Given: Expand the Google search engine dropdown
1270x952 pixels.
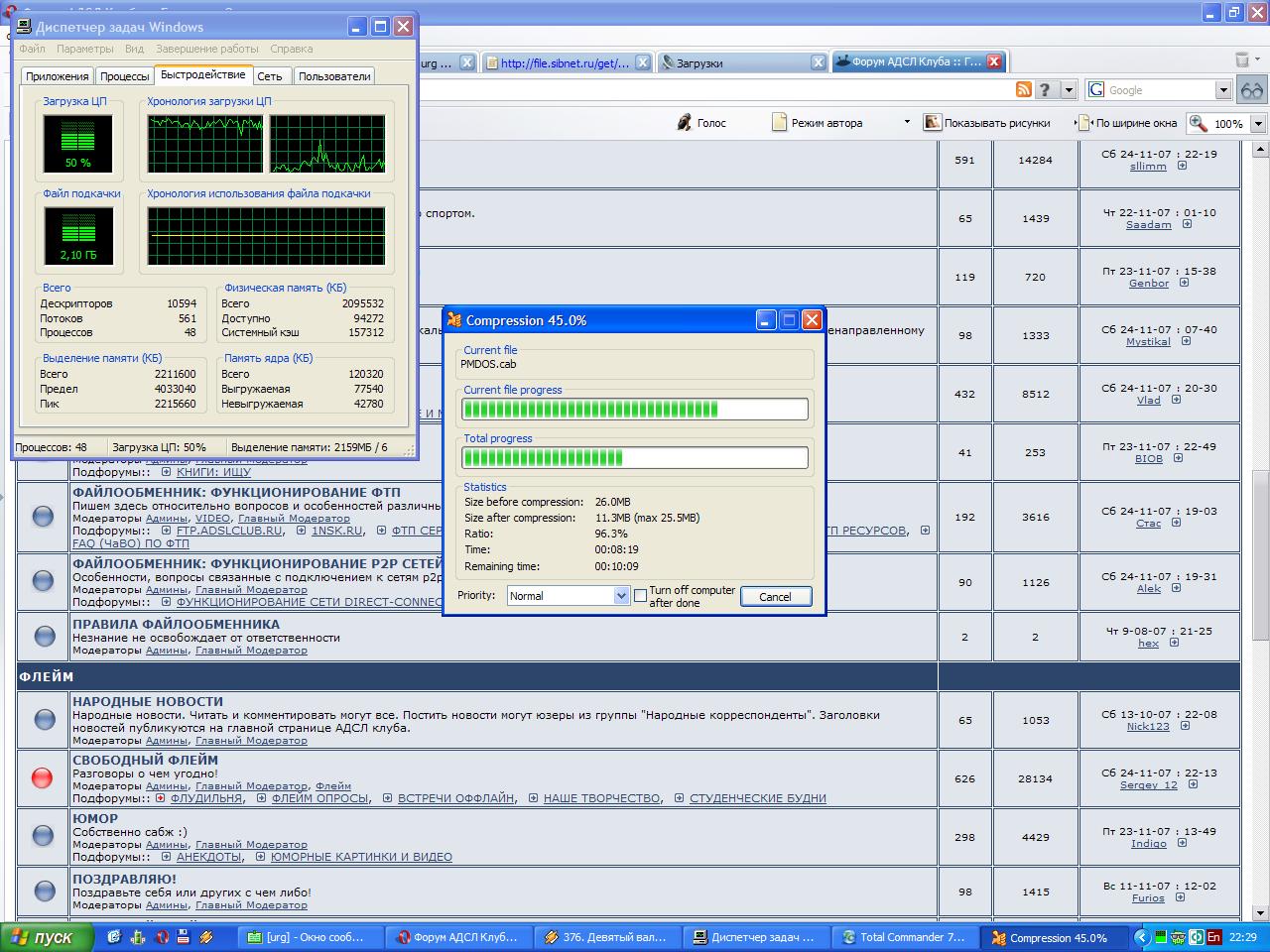Looking at the screenshot, I should click(x=1223, y=90).
